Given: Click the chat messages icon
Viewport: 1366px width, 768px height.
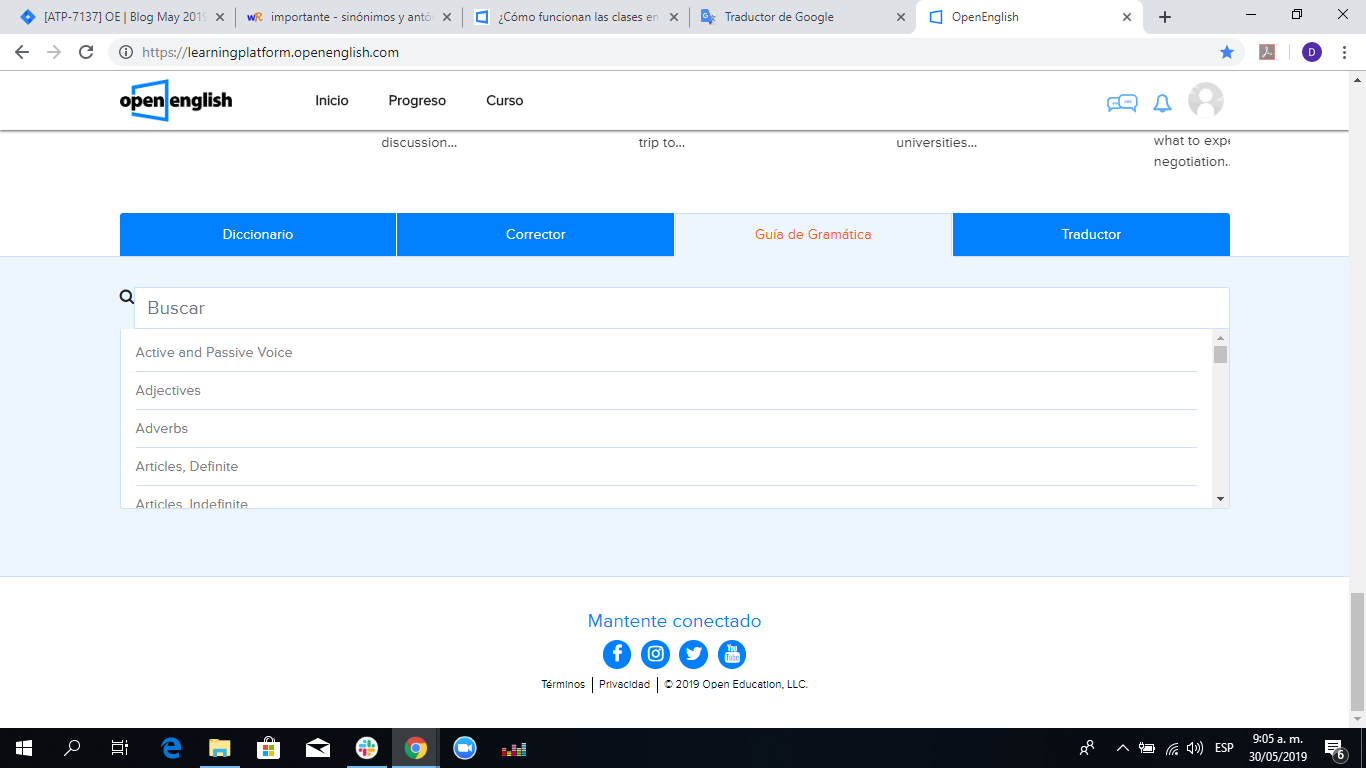Looking at the screenshot, I should click(x=1122, y=103).
